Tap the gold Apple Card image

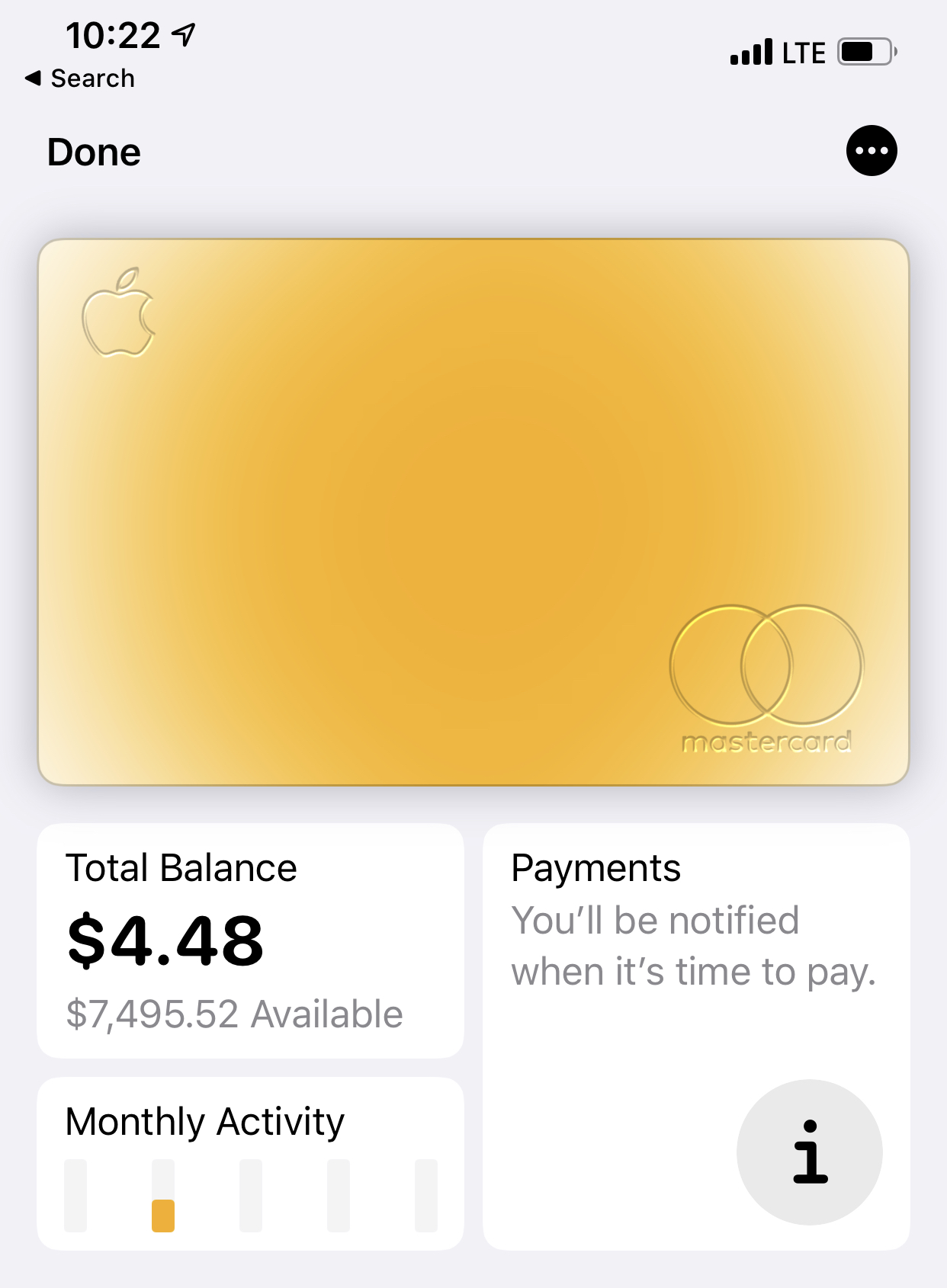click(474, 512)
